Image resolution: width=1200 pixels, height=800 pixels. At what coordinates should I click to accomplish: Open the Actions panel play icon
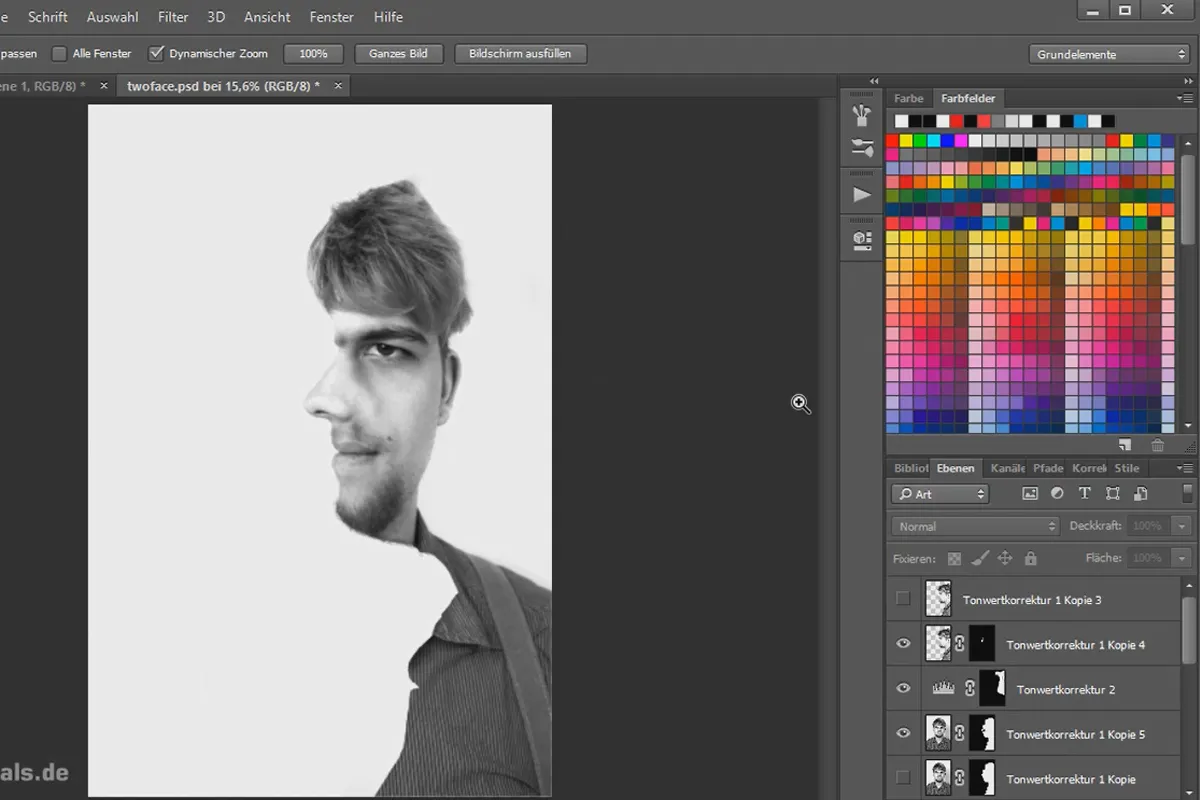pyautogui.click(x=861, y=195)
